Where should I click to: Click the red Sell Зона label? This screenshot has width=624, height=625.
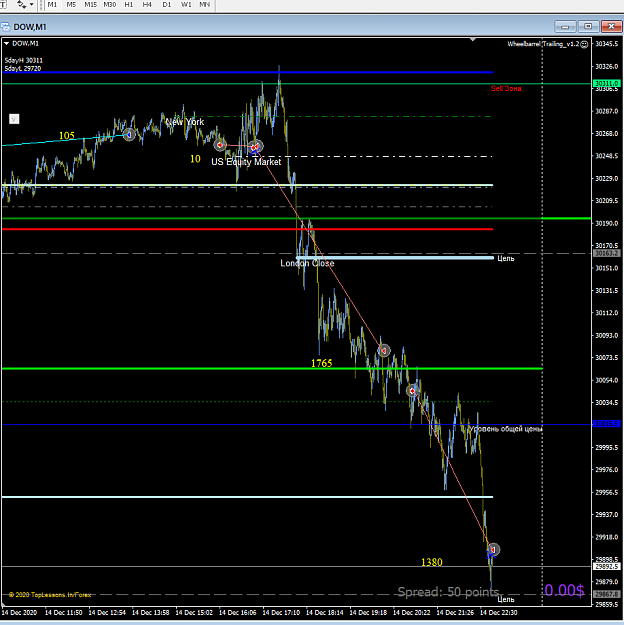[506, 88]
